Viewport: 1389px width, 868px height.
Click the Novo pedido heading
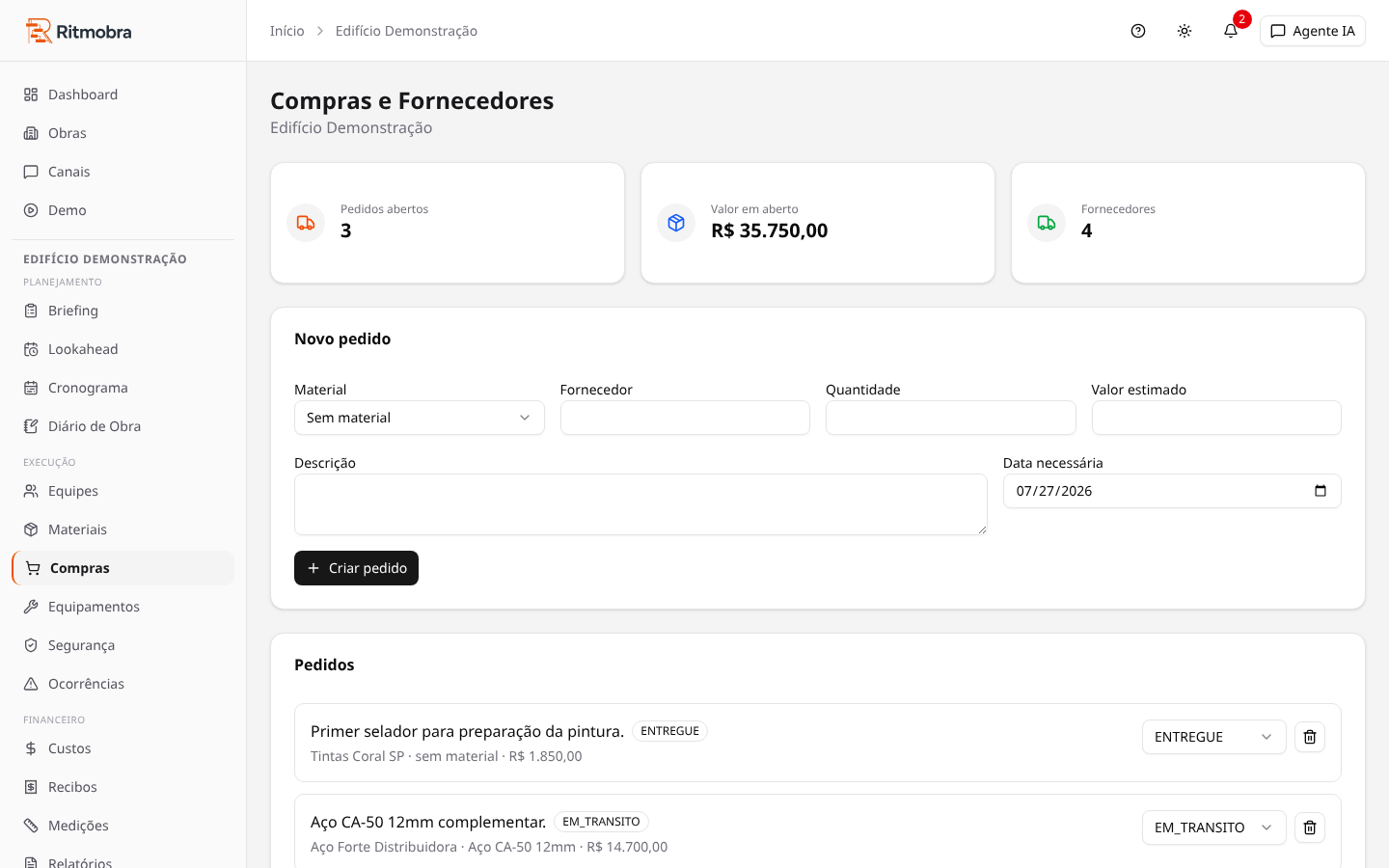pyautogui.click(x=342, y=339)
